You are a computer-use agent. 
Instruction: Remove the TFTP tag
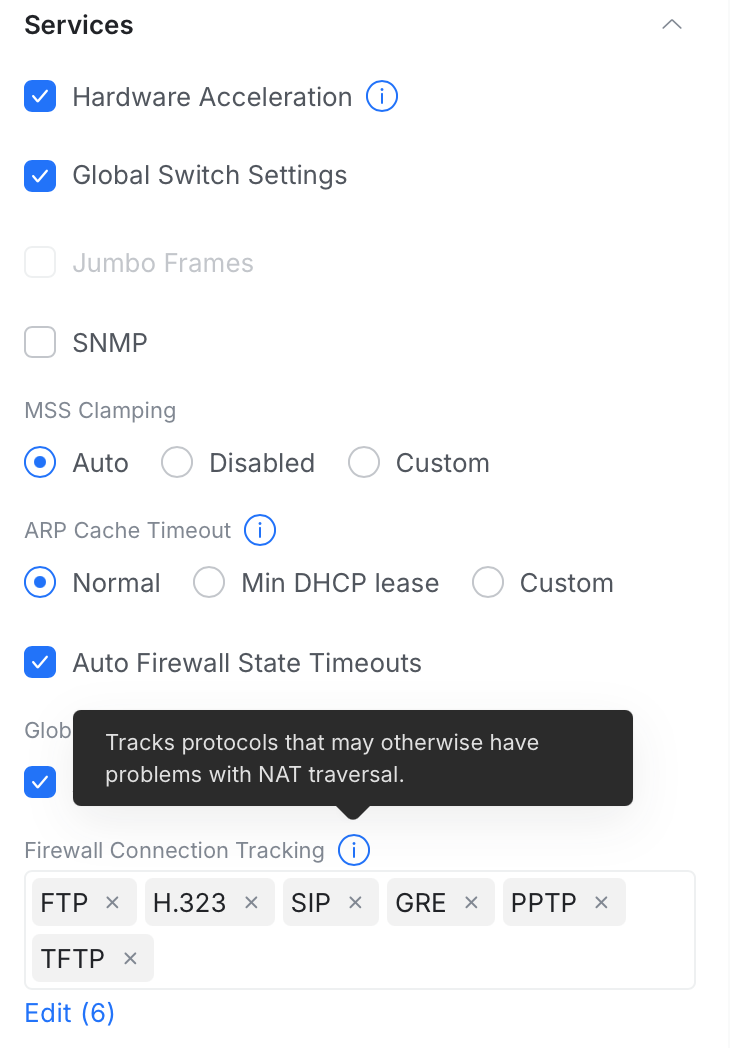pos(130,959)
